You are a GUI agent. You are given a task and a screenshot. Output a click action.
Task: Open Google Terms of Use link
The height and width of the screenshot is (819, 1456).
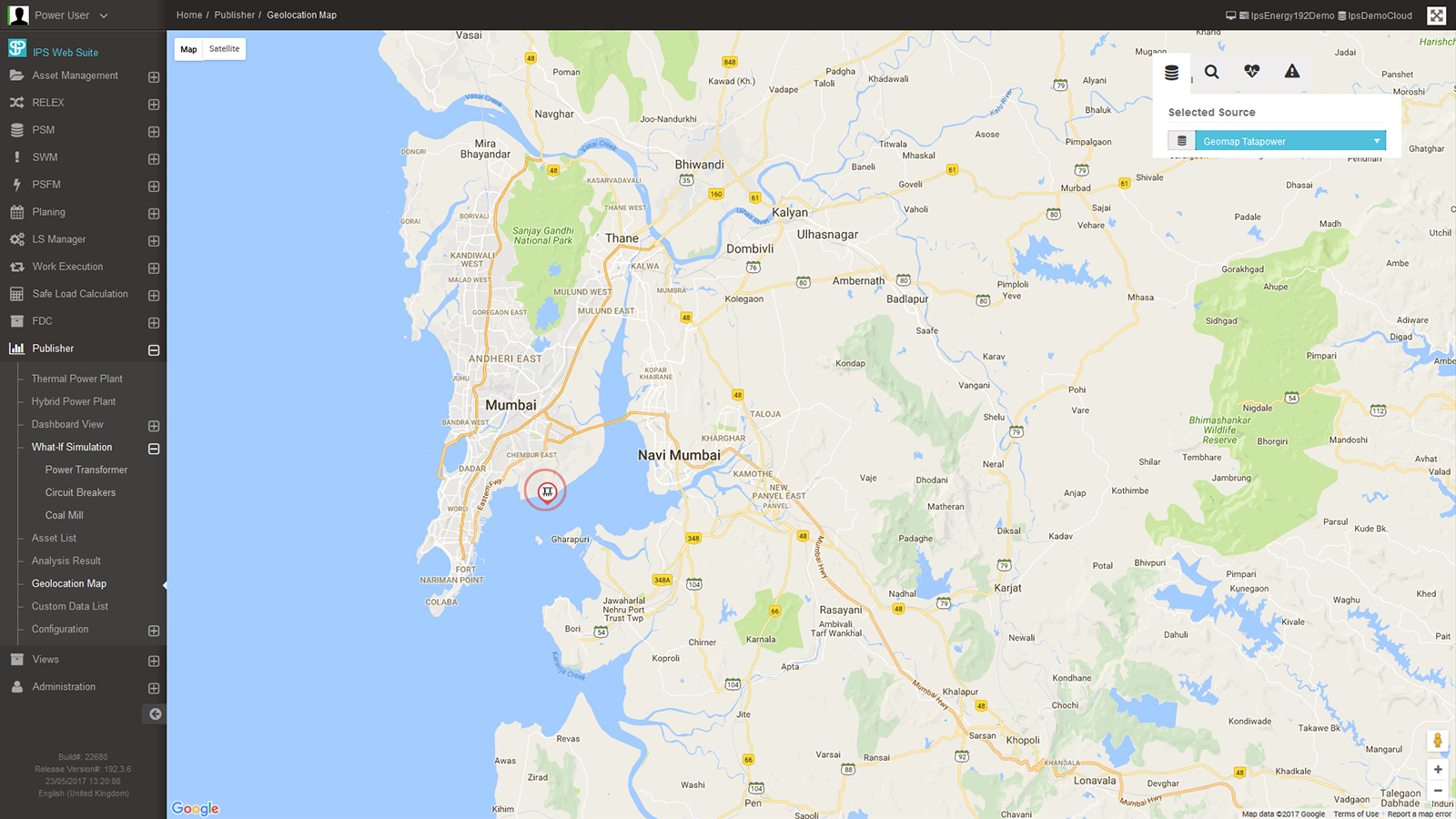[x=1356, y=814]
